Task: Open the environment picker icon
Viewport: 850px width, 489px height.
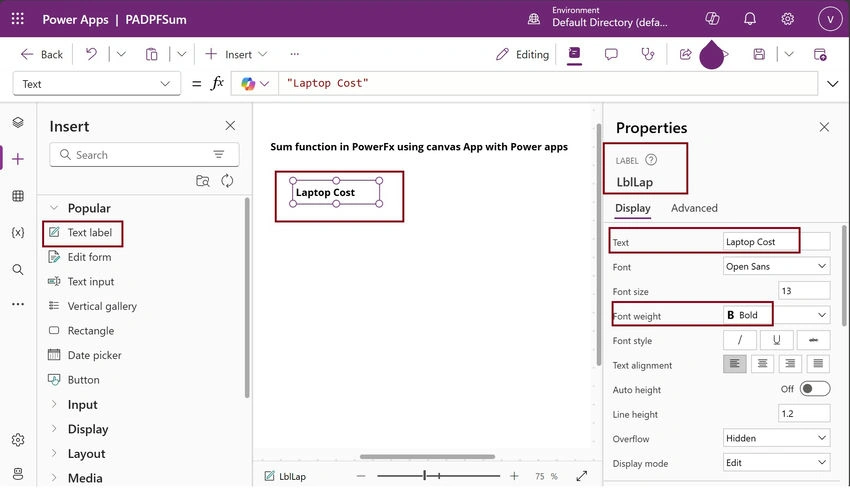Action: (x=533, y=19)
